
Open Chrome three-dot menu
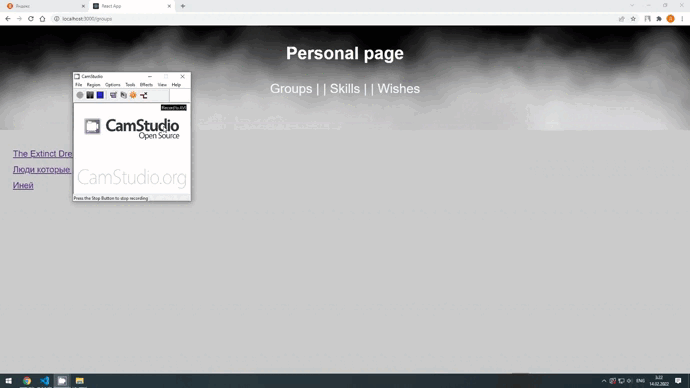682,19
